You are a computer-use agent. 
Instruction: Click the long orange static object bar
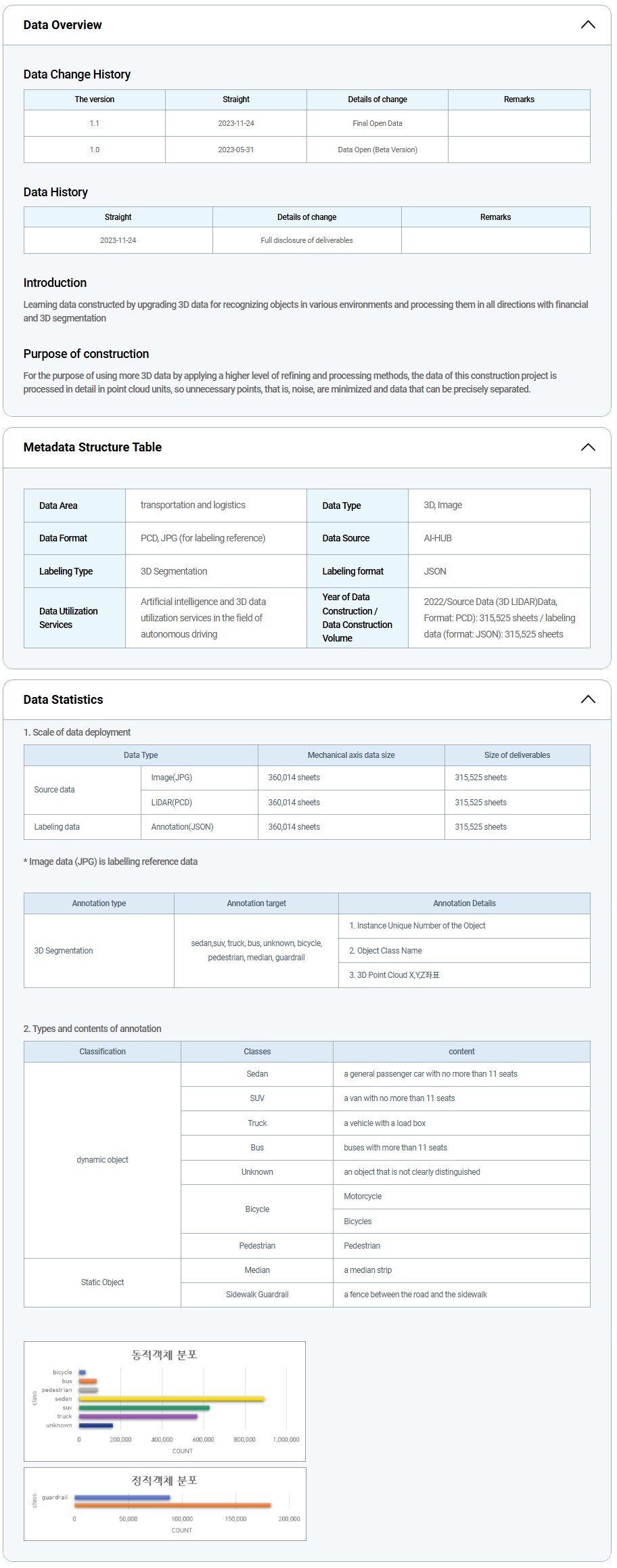(x=173, y=1505)
